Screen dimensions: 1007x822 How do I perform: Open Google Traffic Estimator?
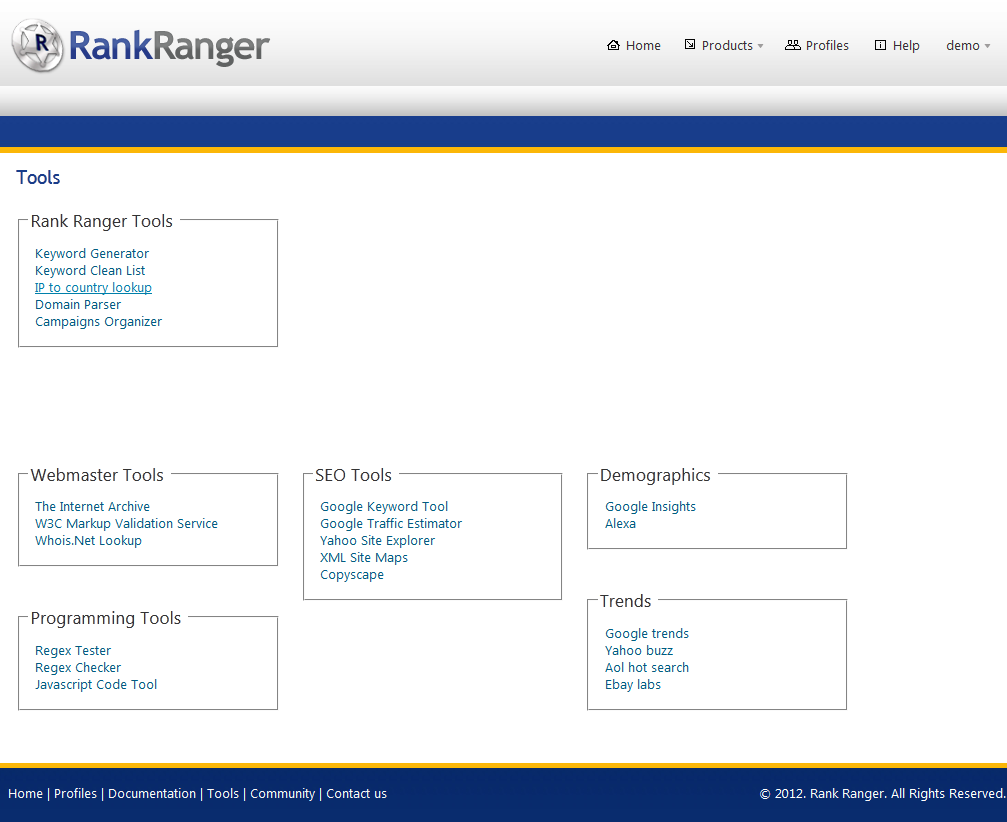click(390, 523)
